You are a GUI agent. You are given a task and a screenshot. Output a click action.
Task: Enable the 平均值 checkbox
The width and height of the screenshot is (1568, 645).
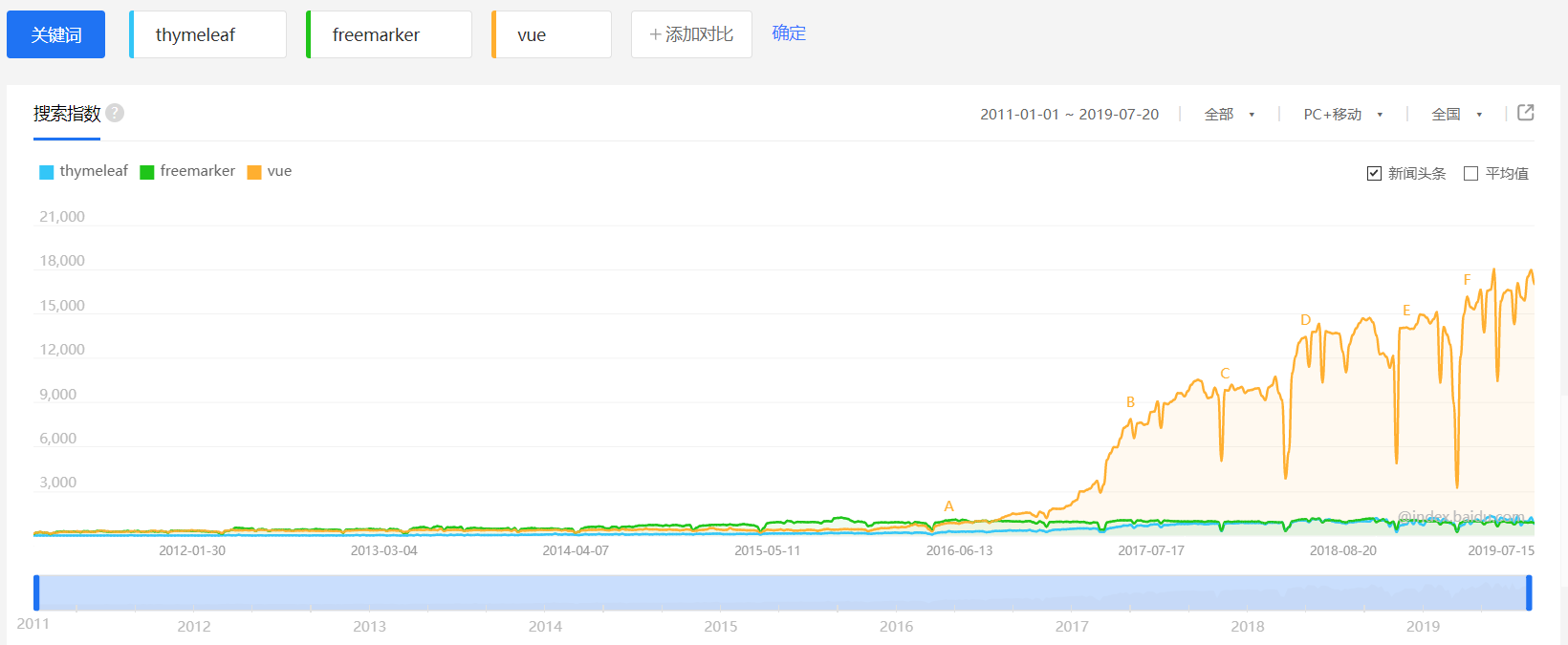coord(1471,173)
